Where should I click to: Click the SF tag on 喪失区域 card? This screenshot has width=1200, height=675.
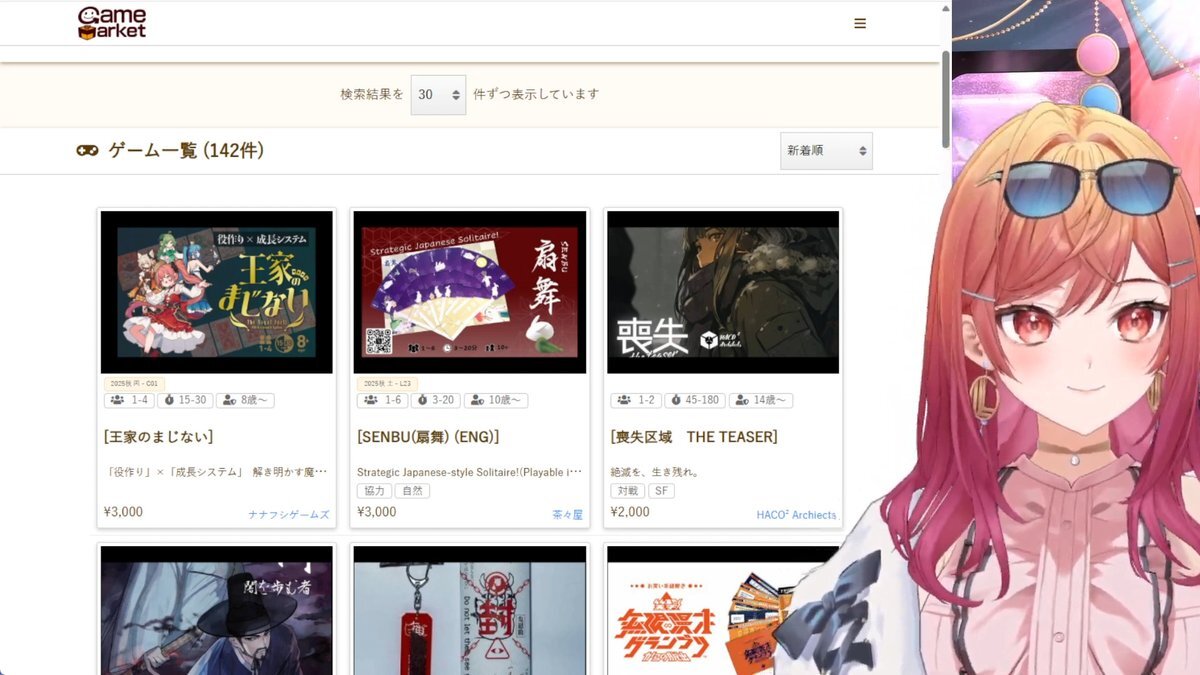661,492
